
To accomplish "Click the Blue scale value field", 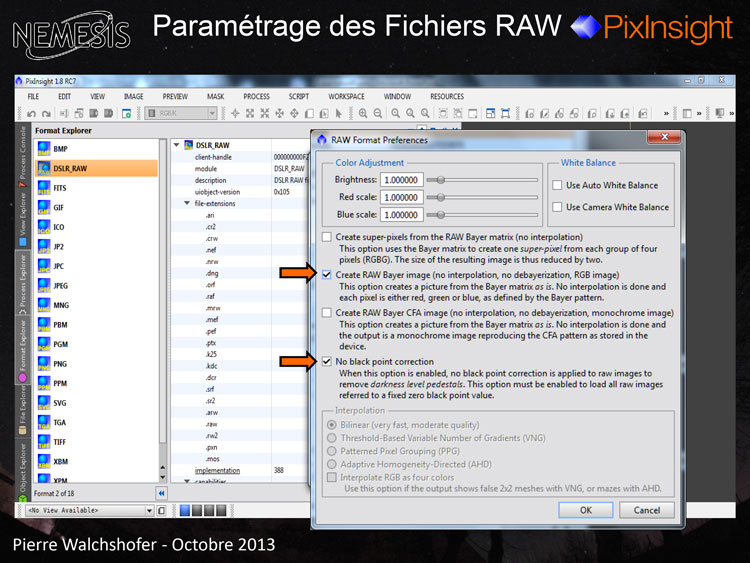I will (401, 215).
